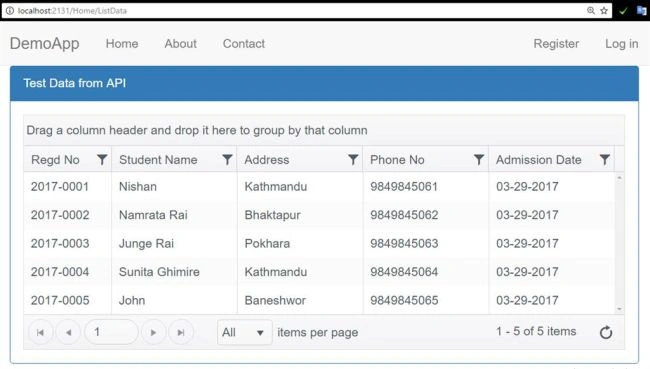Expand the items per page dropdown
Image resolution: width=650 pixels, height=369 pixels.
pos(245,332)
